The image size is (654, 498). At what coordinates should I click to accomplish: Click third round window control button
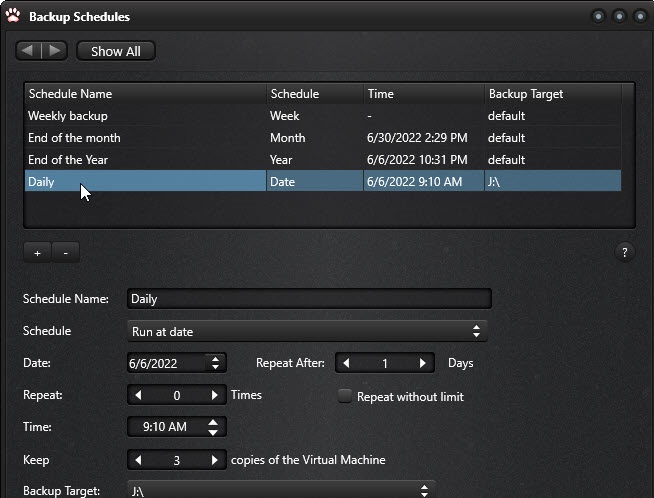coord(640,16)
